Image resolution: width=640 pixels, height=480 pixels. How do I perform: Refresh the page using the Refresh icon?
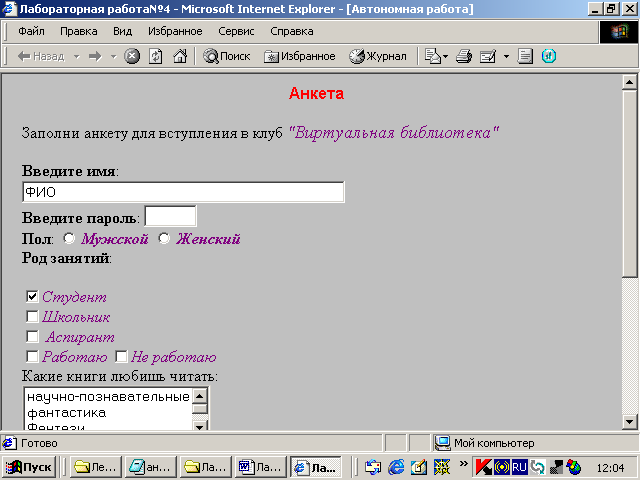tap(156, 56)
